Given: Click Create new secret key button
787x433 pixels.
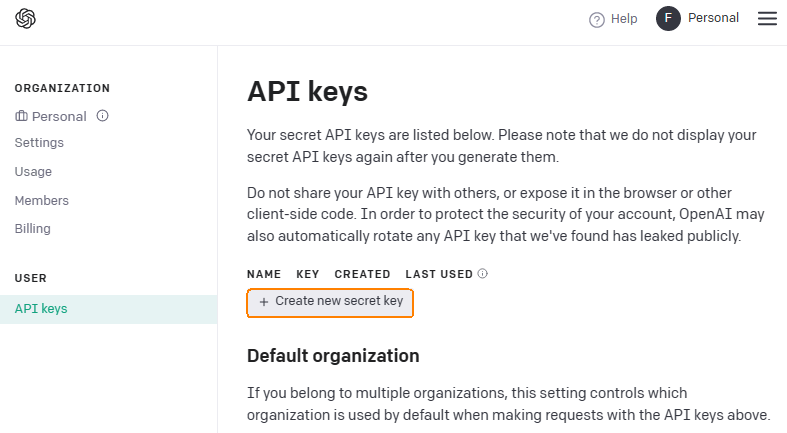Looking at the screenshot, I should pos(330,301).
